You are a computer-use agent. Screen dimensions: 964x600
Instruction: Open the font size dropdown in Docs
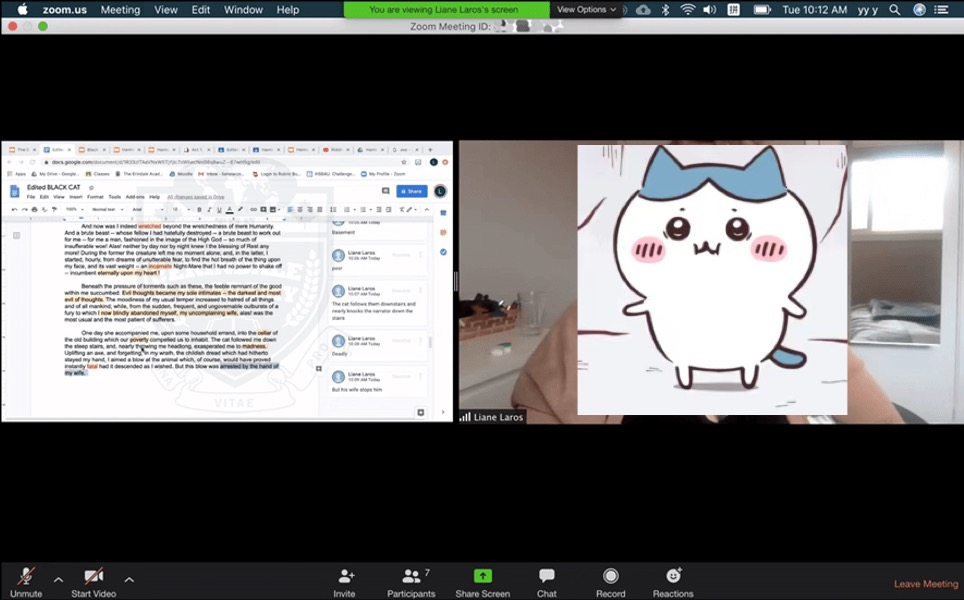tap(181, 210)
